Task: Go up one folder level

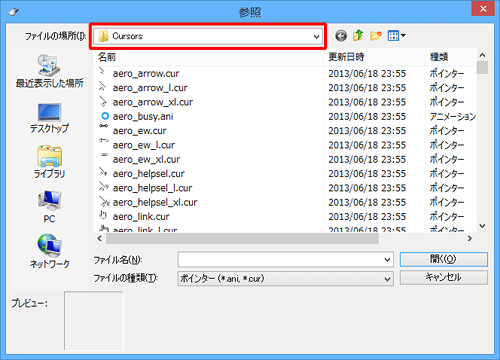Action: click(358, 35)
